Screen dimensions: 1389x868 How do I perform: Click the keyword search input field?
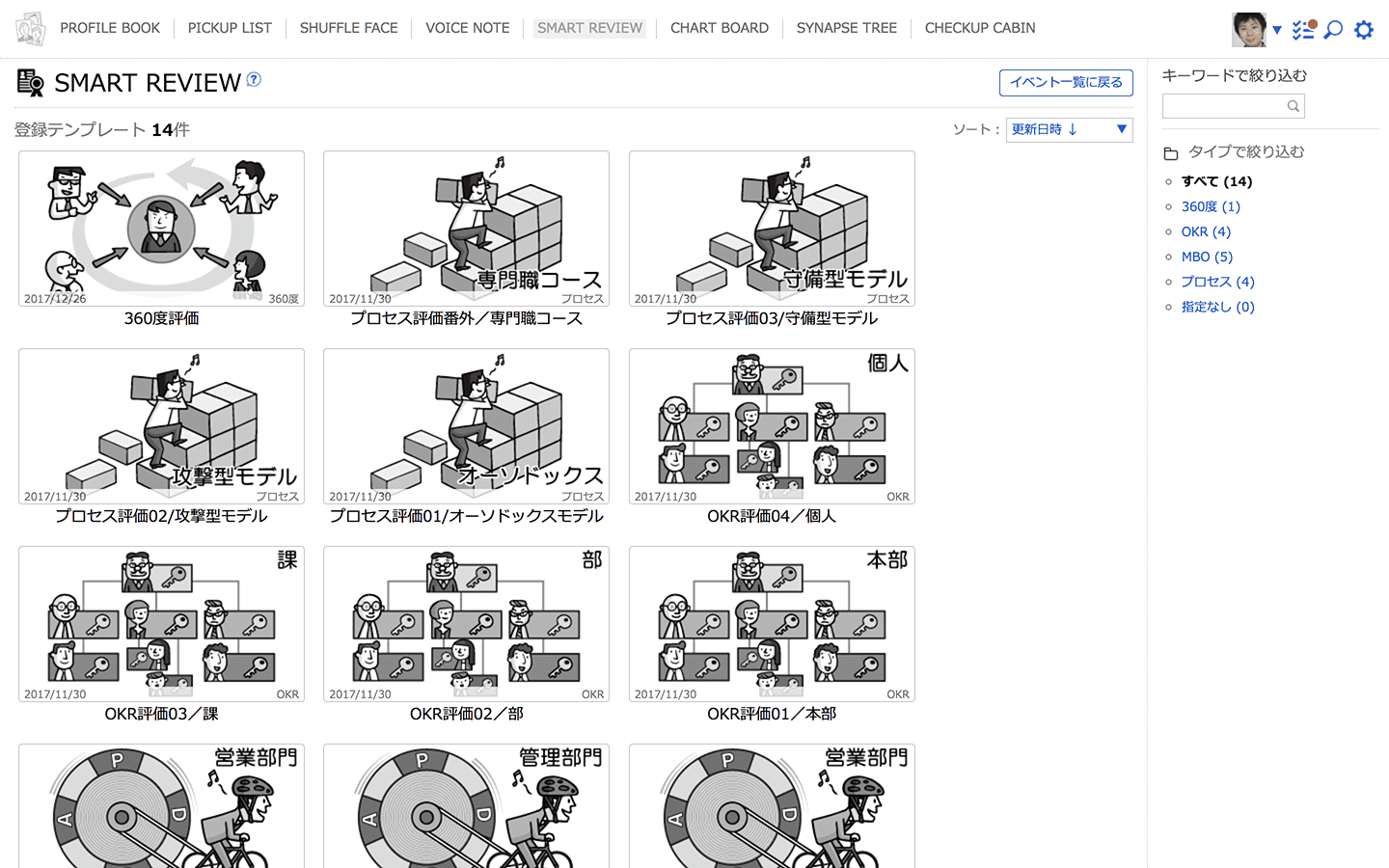pyautogui.click(x=1233, y=106)
